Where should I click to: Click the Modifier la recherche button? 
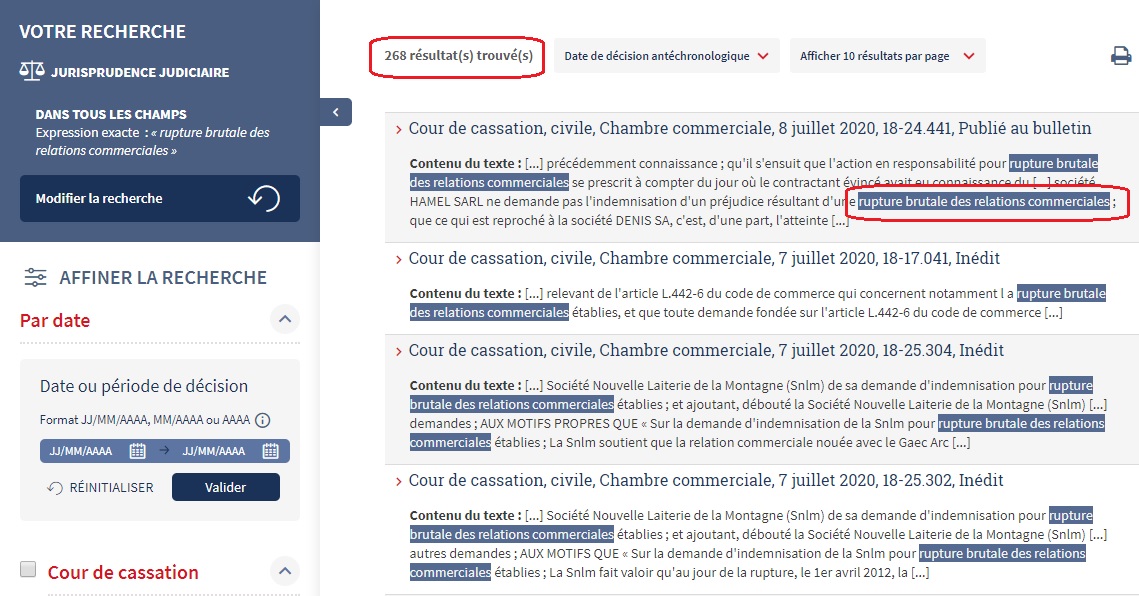160,198
